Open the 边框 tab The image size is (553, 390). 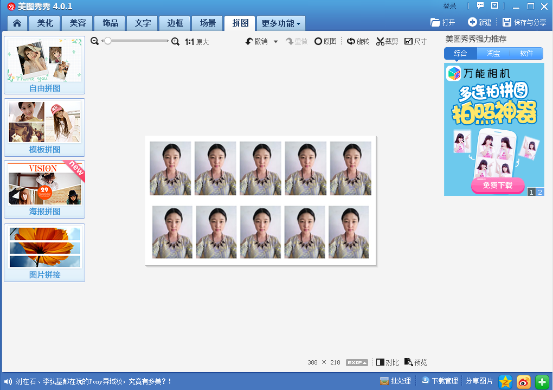(175, 23)
